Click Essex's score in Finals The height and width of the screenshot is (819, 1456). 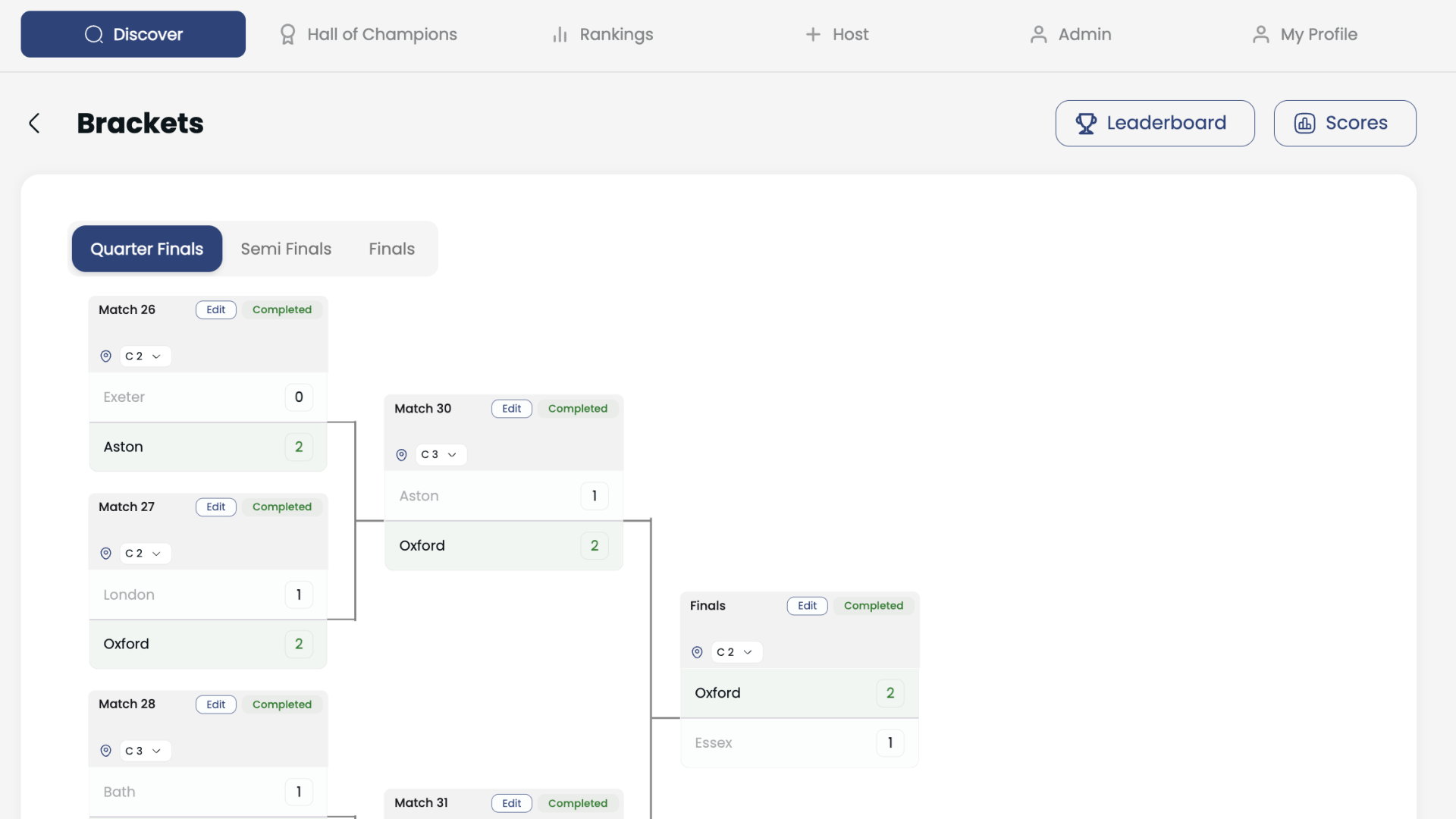[x=890, y=742]
